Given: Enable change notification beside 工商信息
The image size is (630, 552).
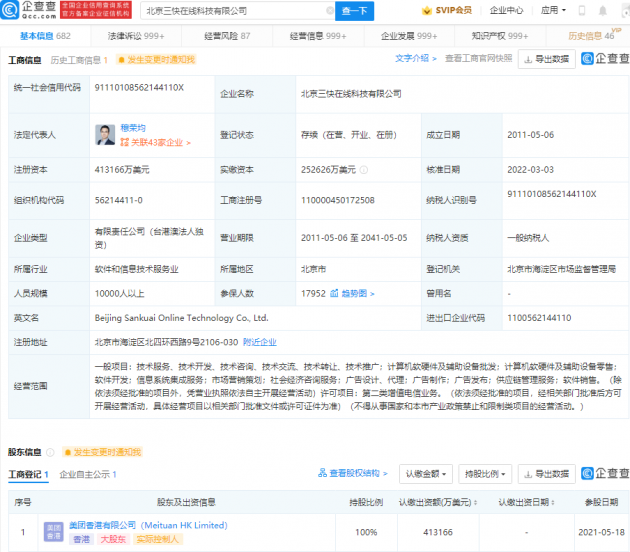Looking at the screenshot, I should pyautogui.click(x=156, y=60).
